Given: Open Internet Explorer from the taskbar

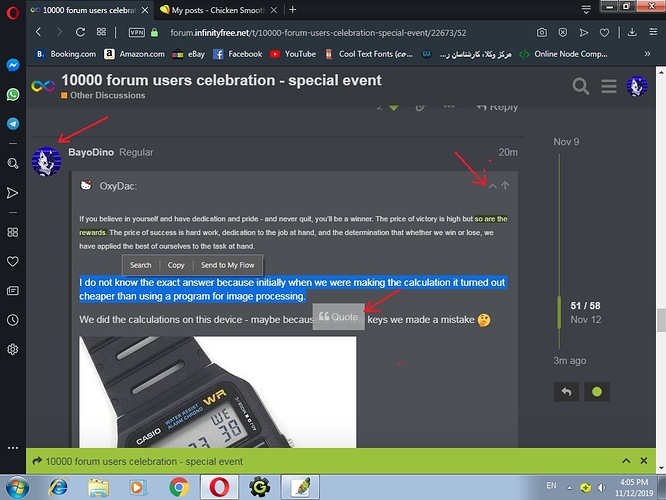Looking at the screenshot, I should [x=58, y=487].
